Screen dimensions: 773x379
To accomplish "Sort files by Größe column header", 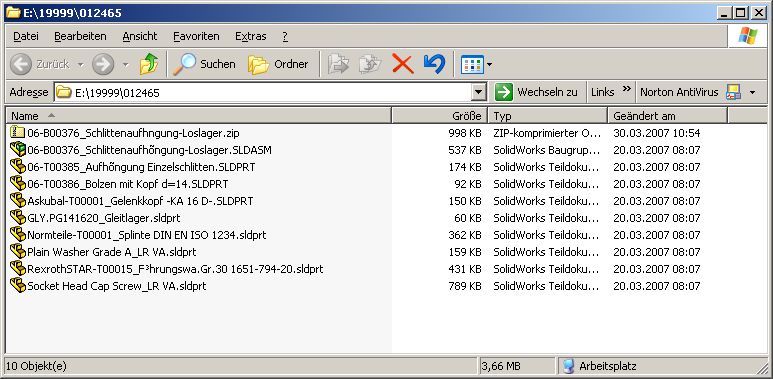I will pyautogui.click(x=440, y=116).
